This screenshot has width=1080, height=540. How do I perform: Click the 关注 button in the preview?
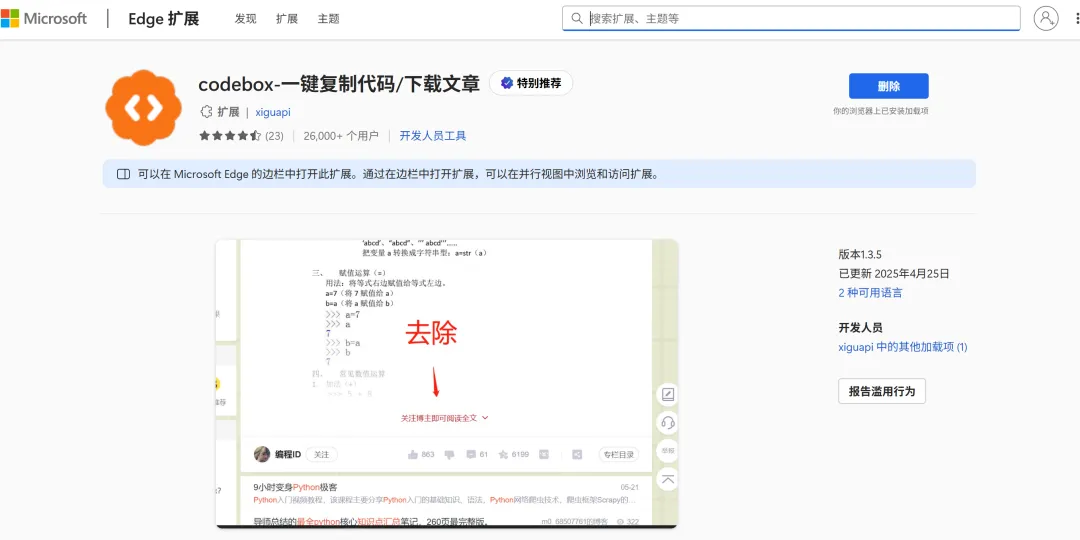point(322,455)
